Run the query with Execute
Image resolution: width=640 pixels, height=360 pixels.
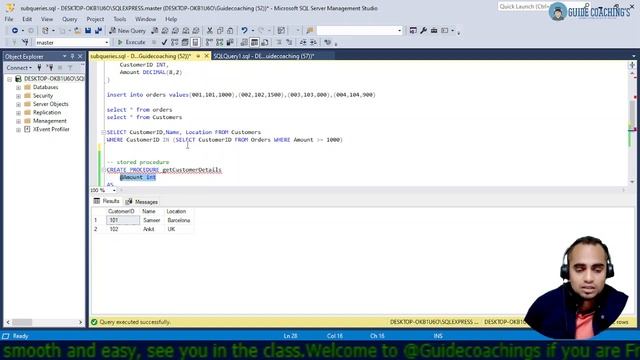click(x=131, y=42)
